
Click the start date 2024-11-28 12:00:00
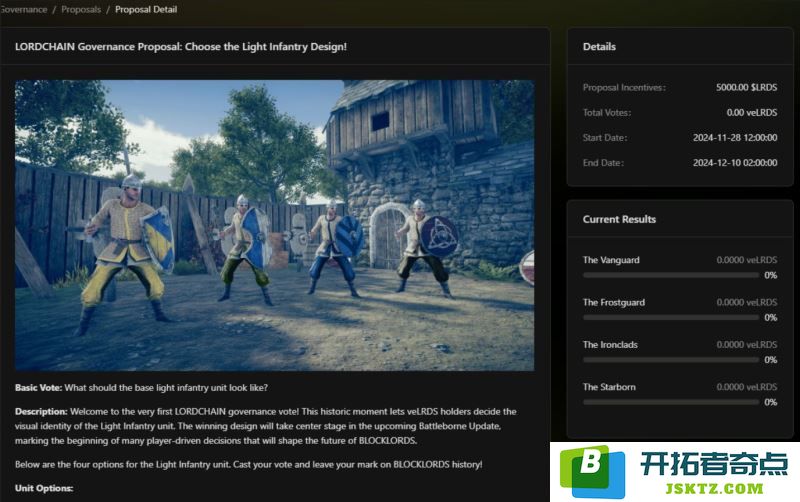pyautogui.click(x=735, y=137)
